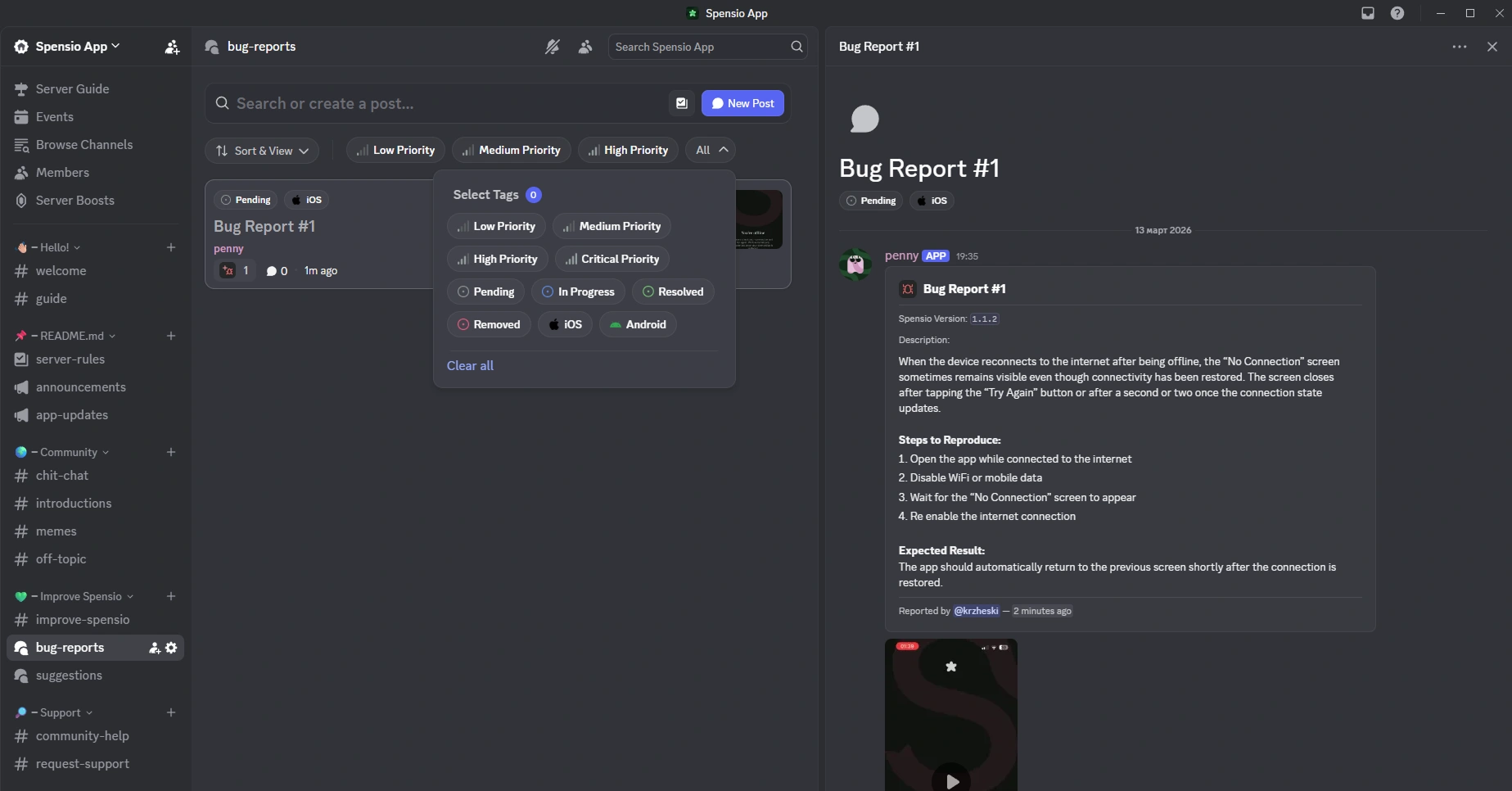Click the Search Spensio App field

click(700, 47)
